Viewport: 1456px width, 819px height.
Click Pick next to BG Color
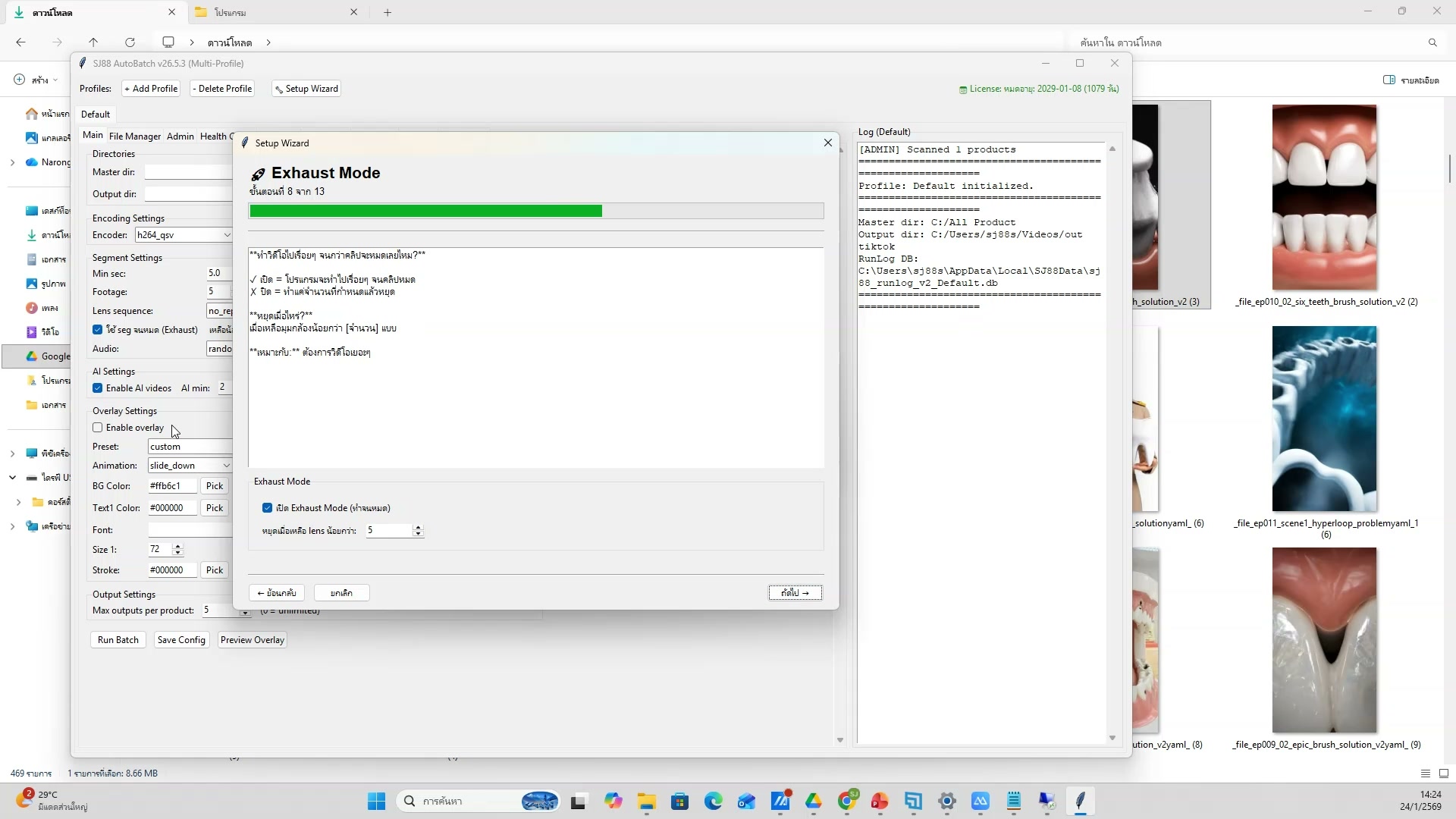(x=215, y=486)
